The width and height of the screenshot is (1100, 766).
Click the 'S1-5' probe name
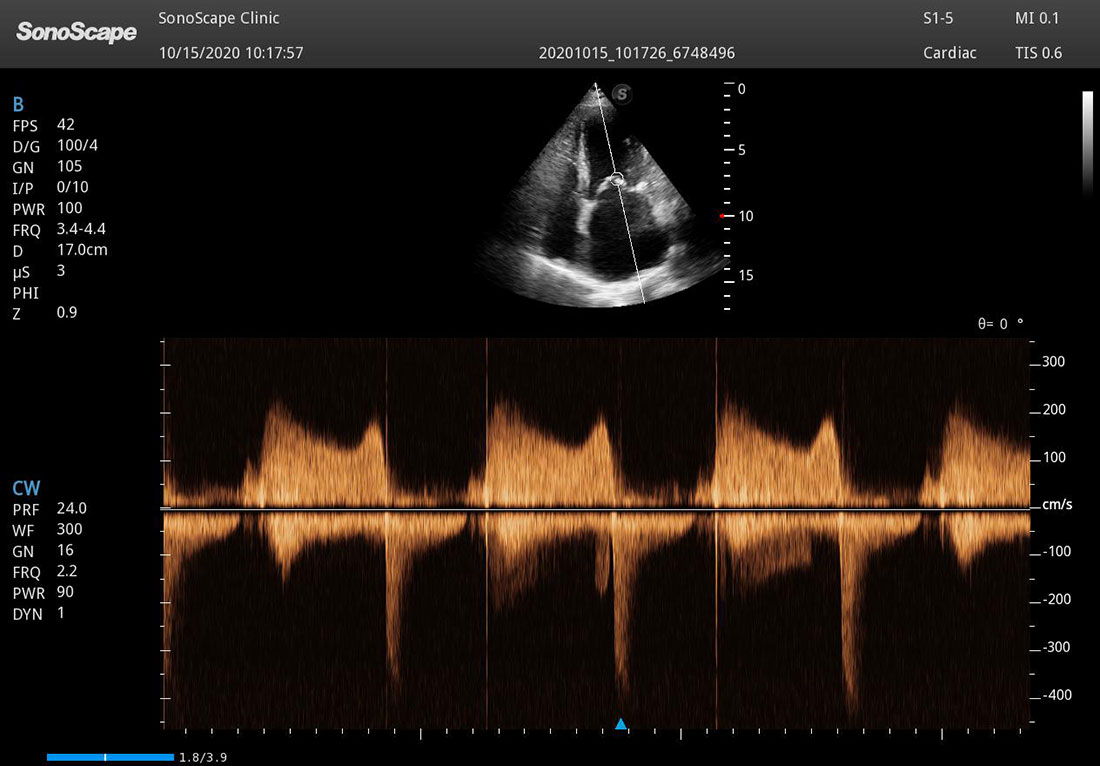click(938, 18)
